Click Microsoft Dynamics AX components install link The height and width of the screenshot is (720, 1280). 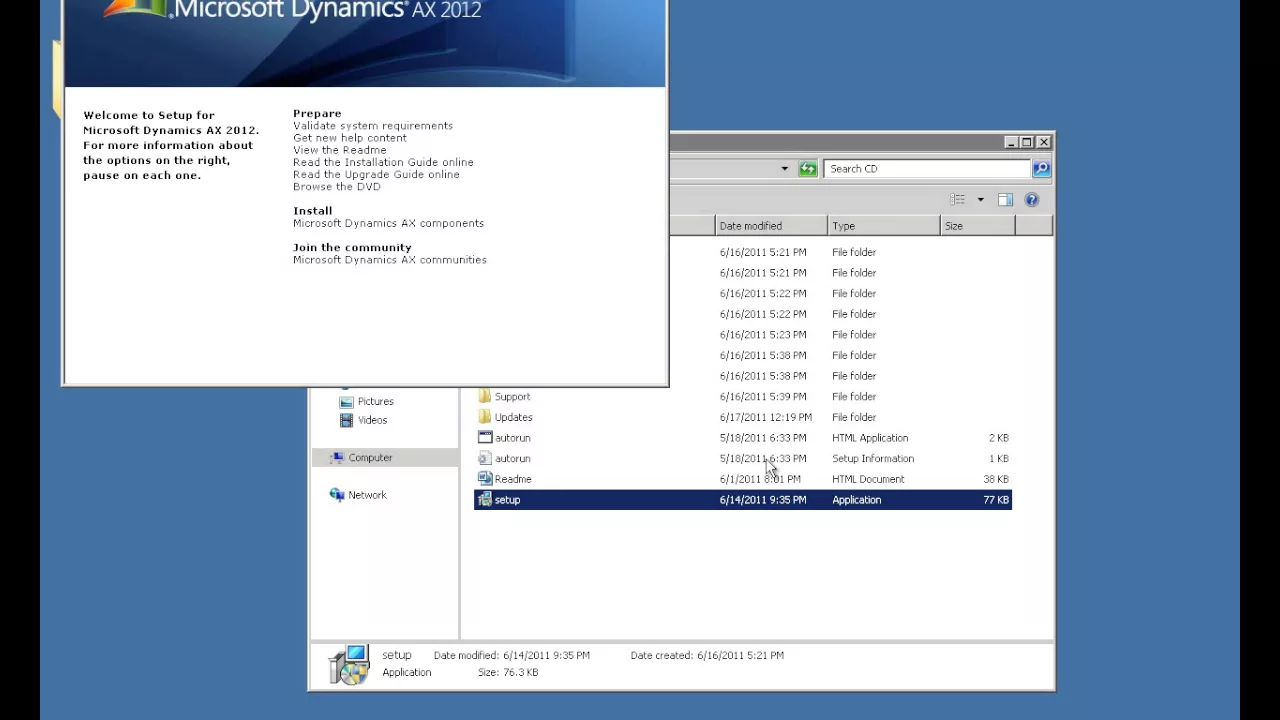(x=388, y=223)
